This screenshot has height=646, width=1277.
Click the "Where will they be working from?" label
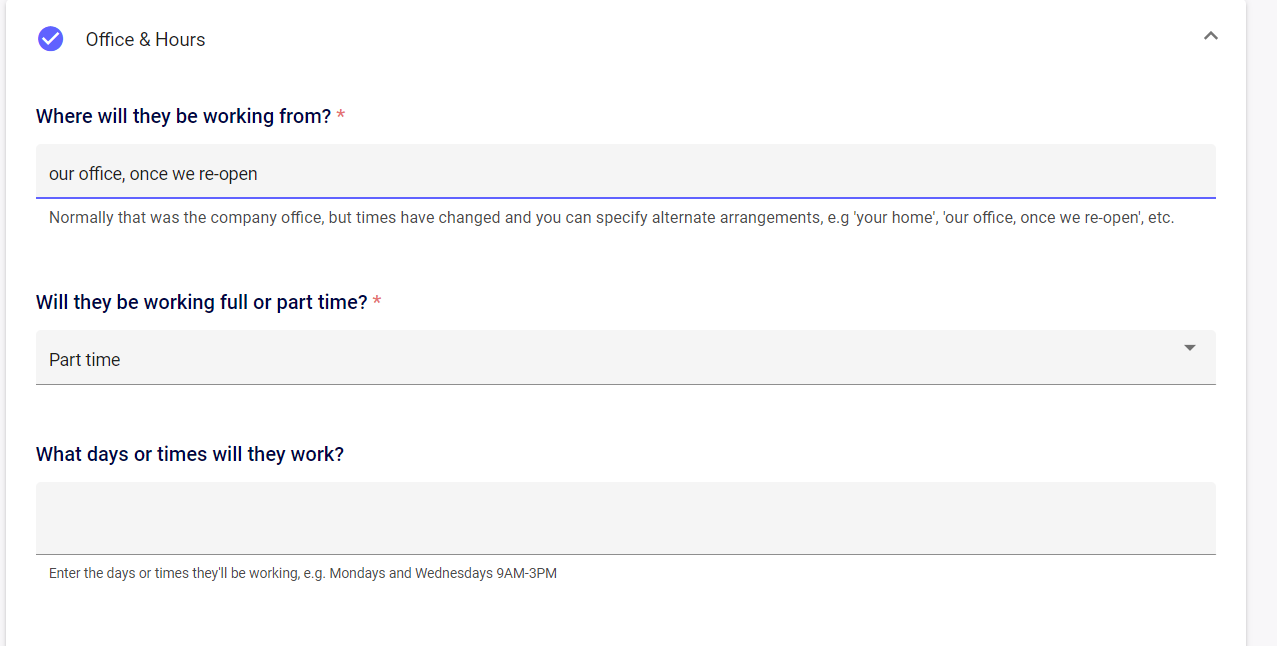click(x=183, y=116)
